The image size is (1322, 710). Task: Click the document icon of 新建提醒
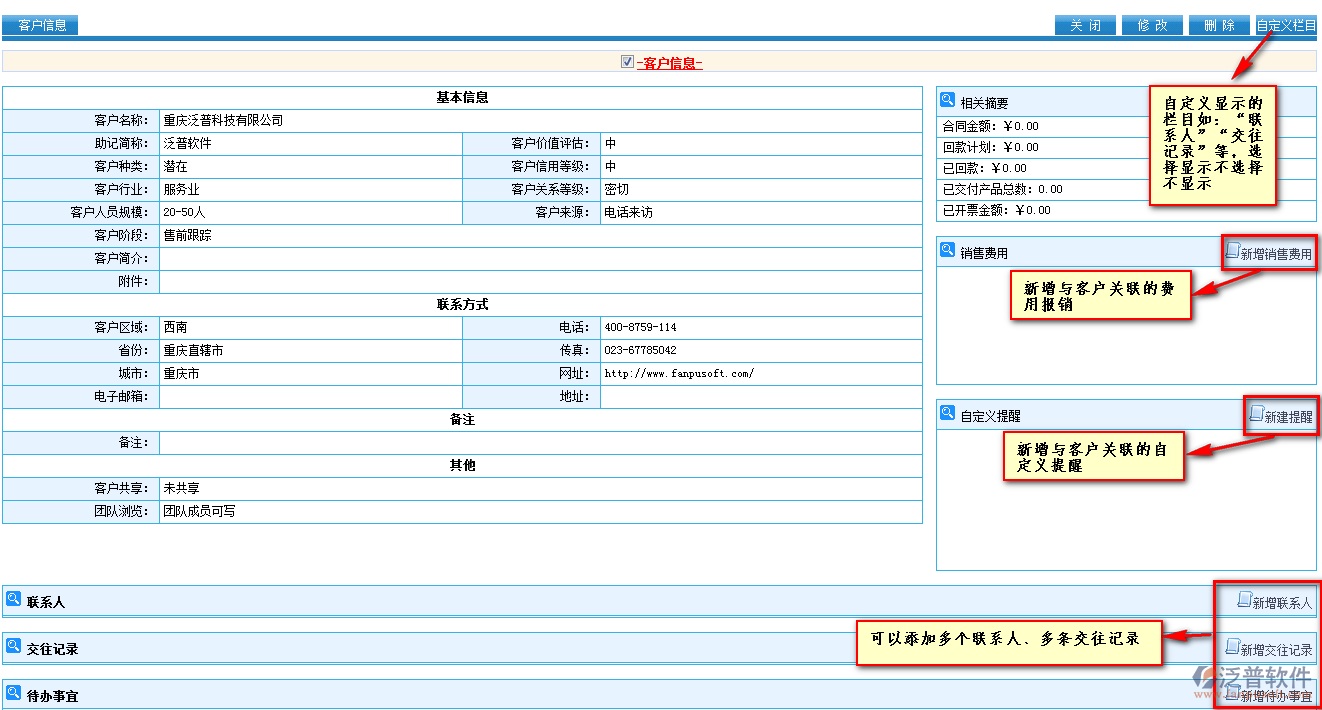1256,414
